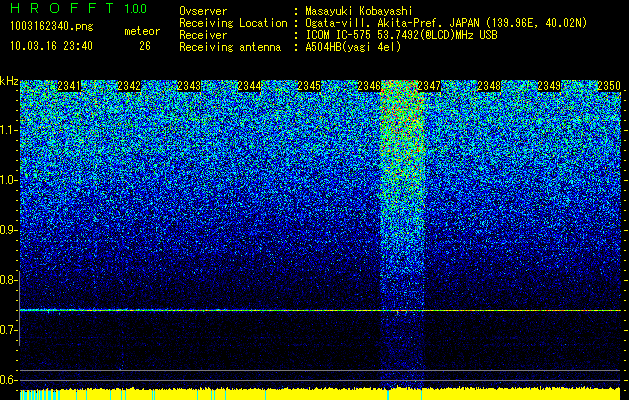Click the A504HB(yagi 4el) antenna text
Image resolution: width=629 pixels, height=400 pixels.
pyautogui.click(x=353, y=47)
